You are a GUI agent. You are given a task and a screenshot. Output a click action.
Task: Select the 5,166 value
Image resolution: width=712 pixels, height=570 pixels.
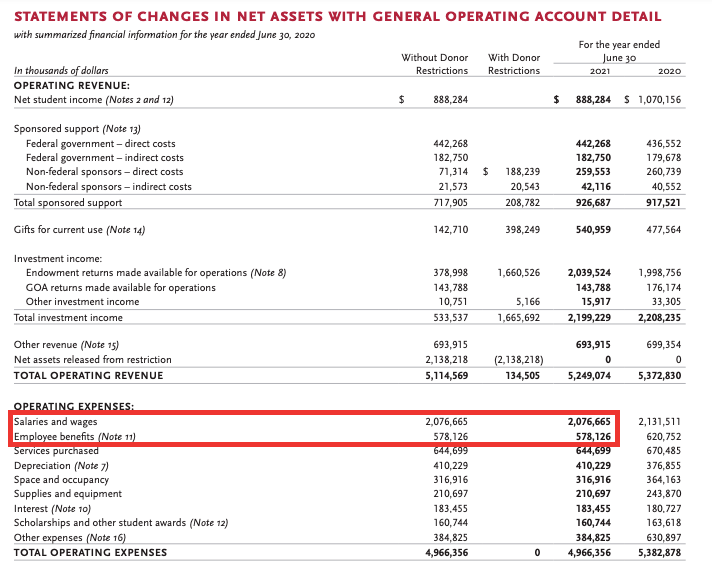click(528, 302)
